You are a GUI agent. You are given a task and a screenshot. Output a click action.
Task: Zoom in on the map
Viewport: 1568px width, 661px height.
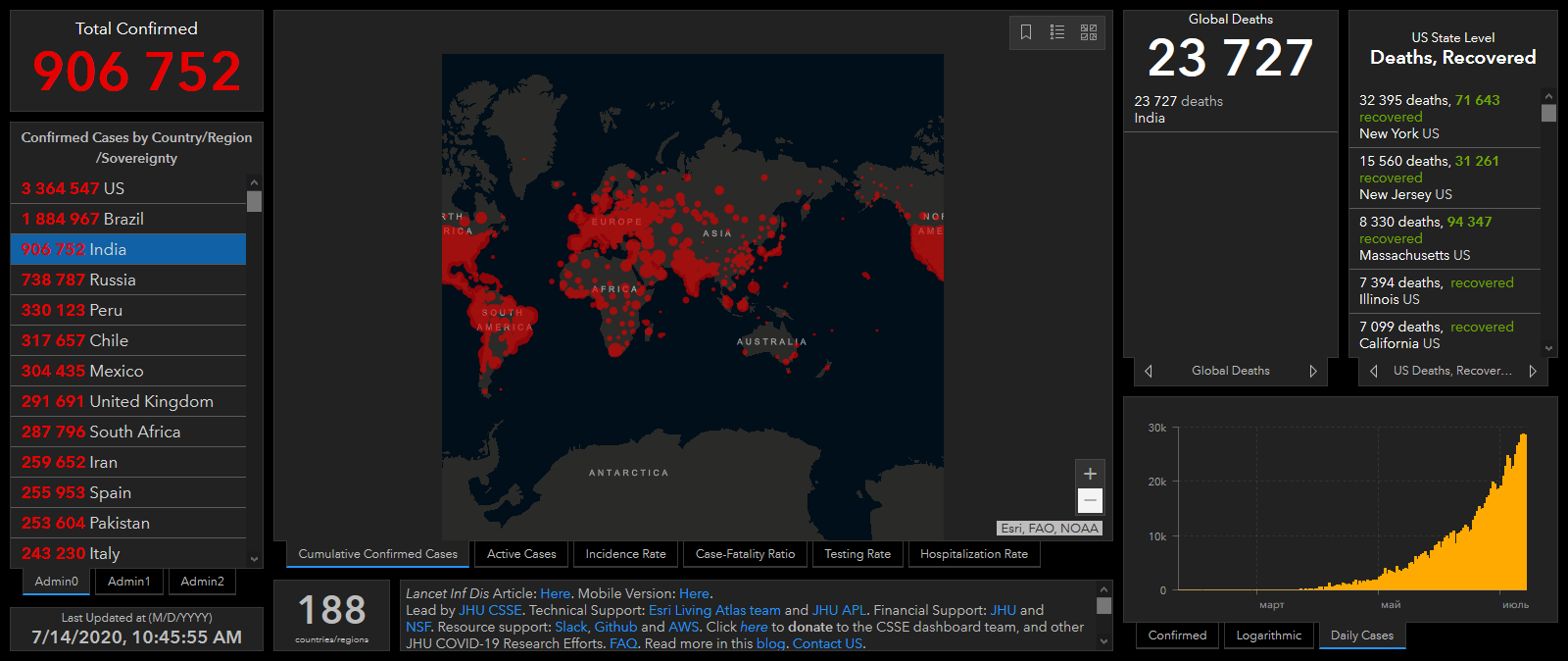click(1090, 474)
